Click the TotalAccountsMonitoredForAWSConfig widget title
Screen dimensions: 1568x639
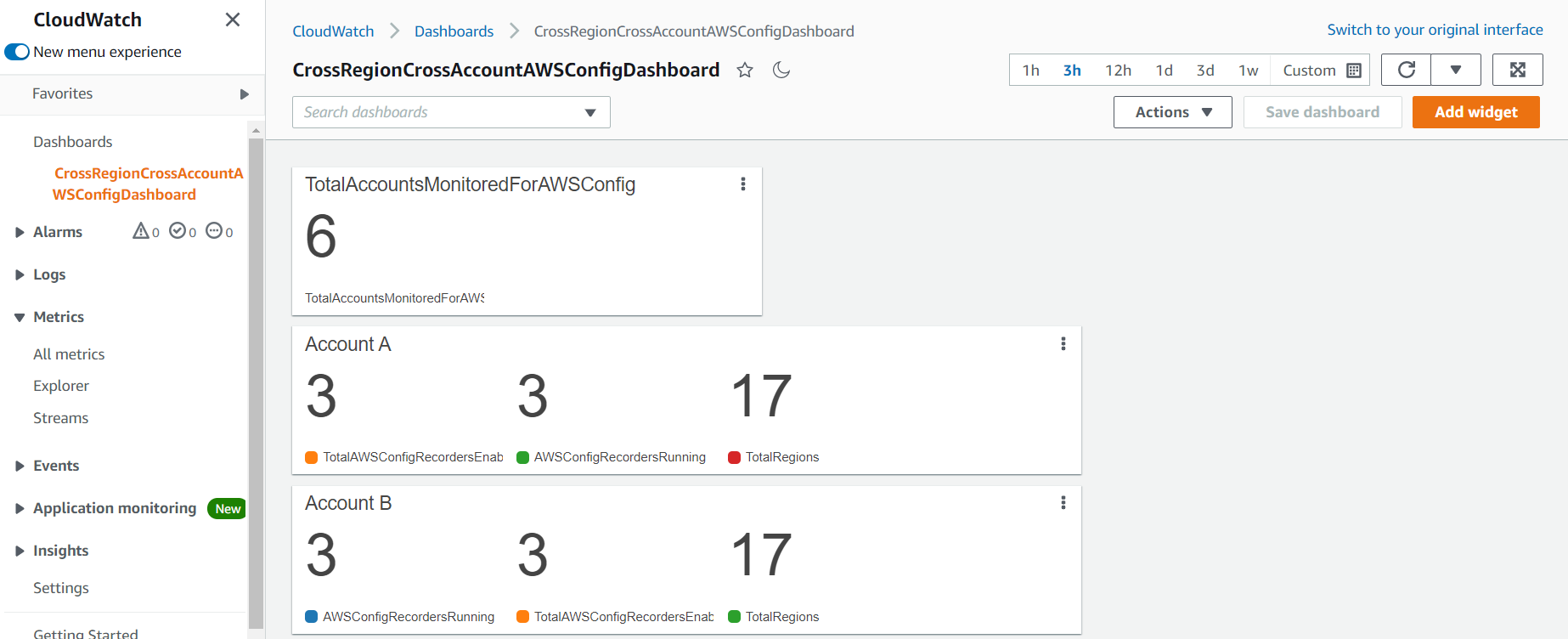tap(470, 184)
